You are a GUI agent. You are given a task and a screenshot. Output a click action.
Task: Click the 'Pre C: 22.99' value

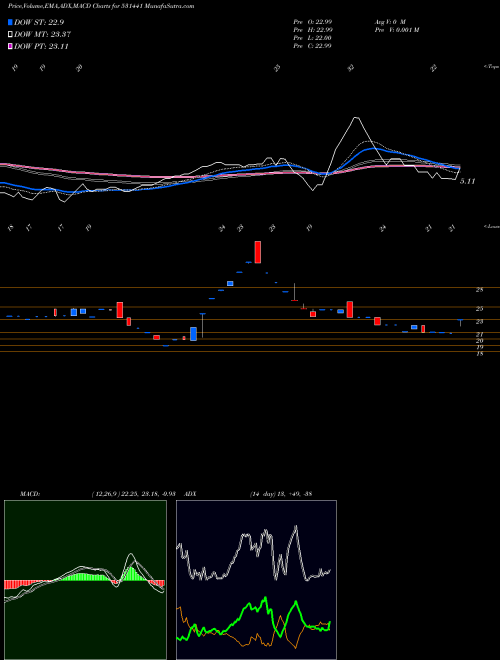tap(313, 46)
